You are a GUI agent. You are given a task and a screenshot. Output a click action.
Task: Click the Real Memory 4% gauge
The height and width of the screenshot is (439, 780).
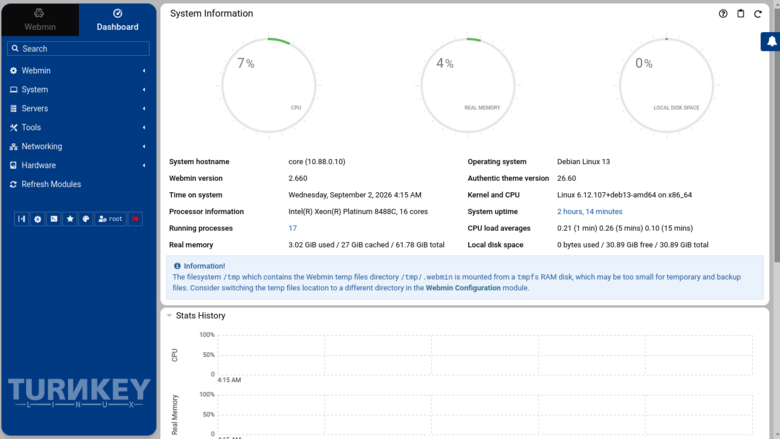(468, 86)
